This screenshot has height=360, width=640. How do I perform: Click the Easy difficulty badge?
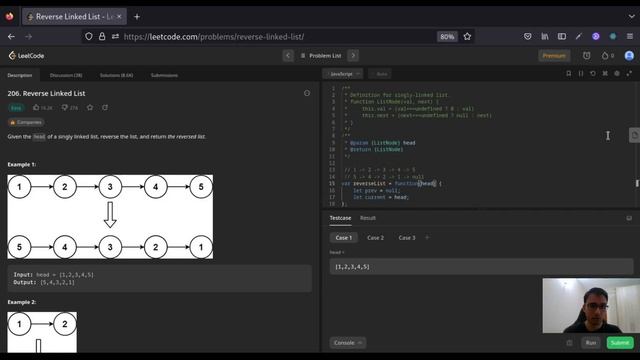click(16, 108)
